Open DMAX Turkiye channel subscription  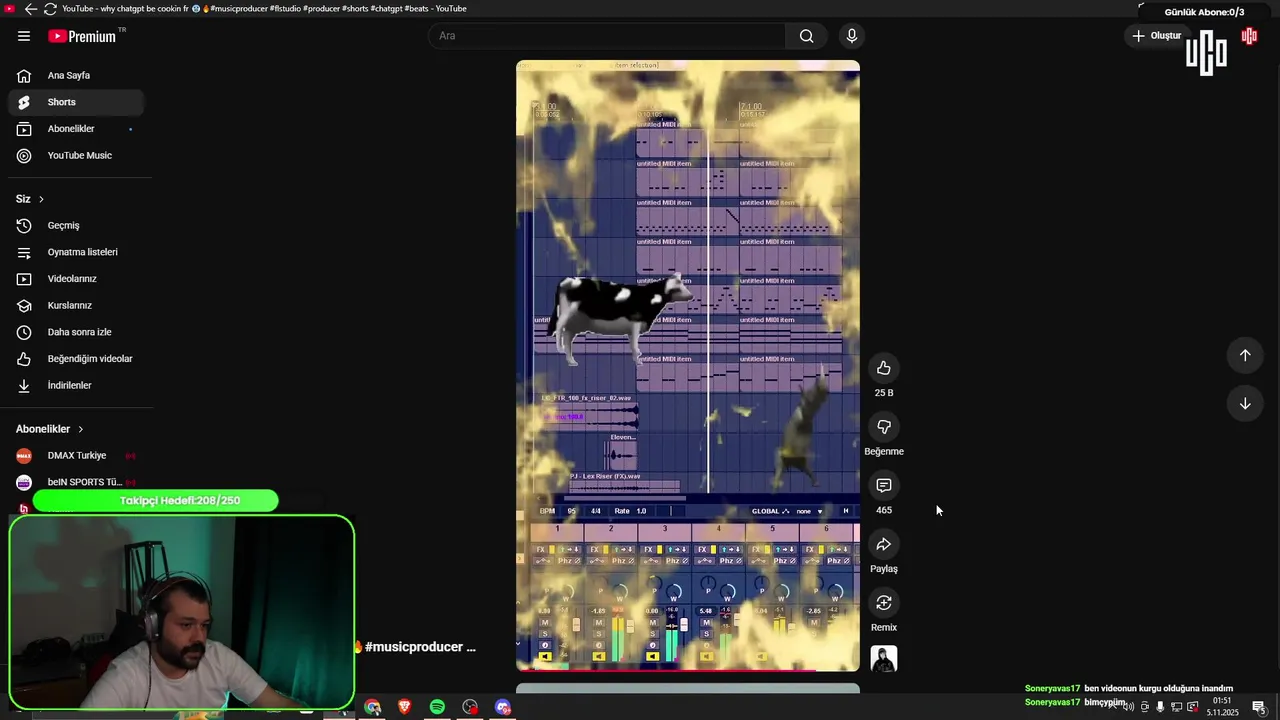[76, 456]
